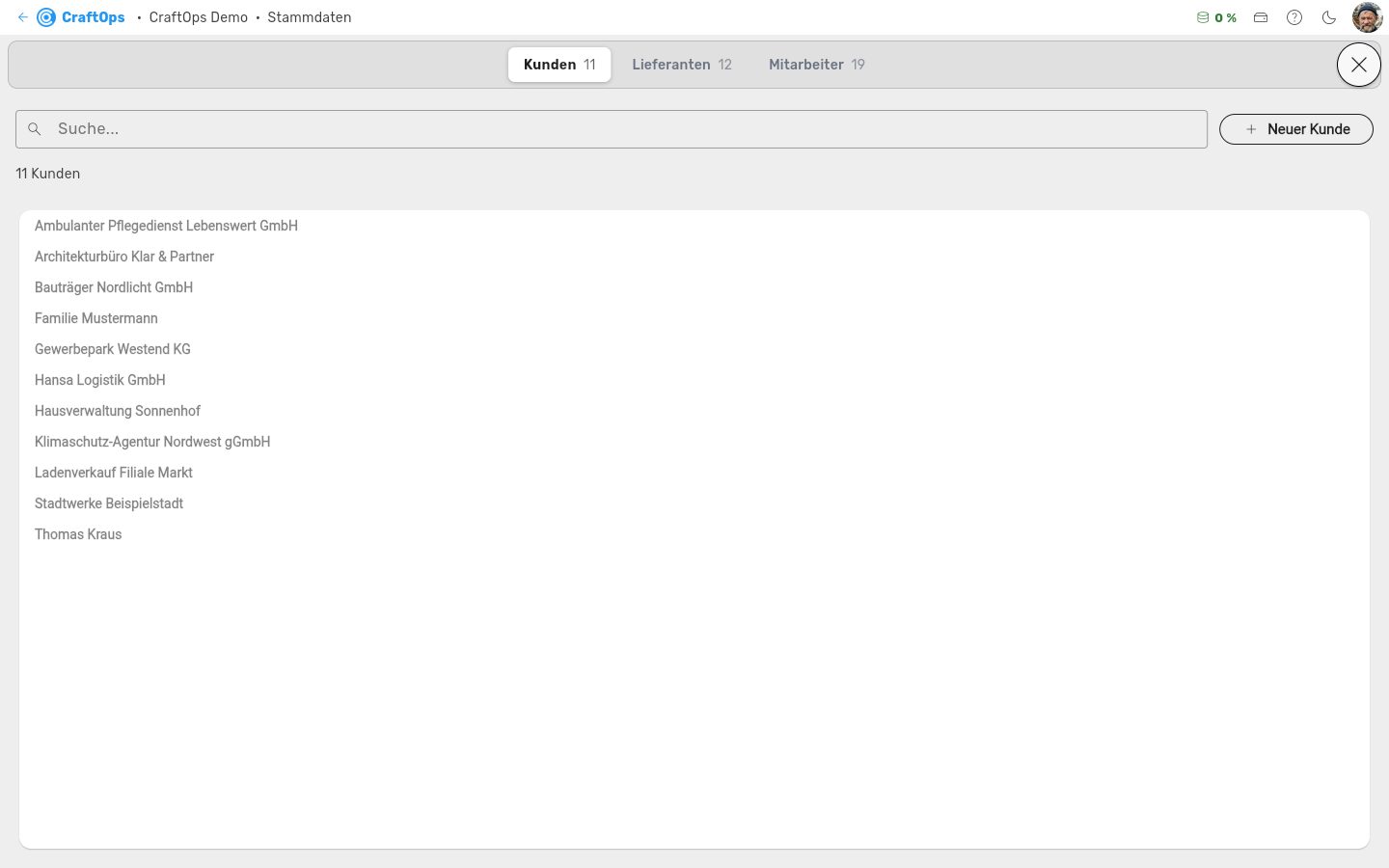Open the user profile avatar
The width and height of the screenshot is (1389, 868).
tap(1367, 17)
